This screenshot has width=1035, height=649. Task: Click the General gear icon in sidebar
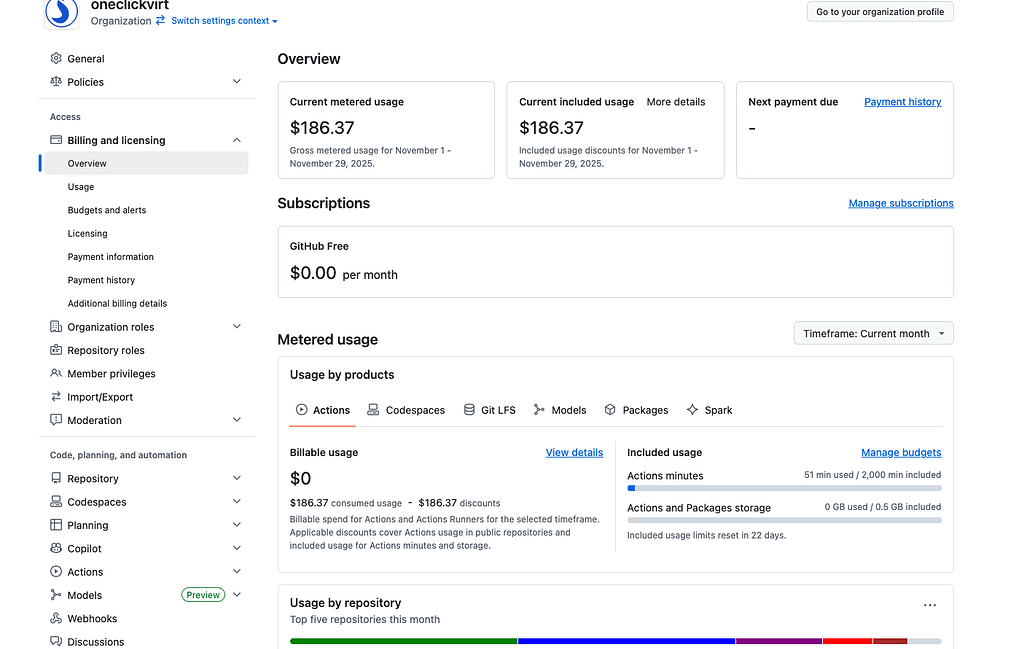point(56,58)
